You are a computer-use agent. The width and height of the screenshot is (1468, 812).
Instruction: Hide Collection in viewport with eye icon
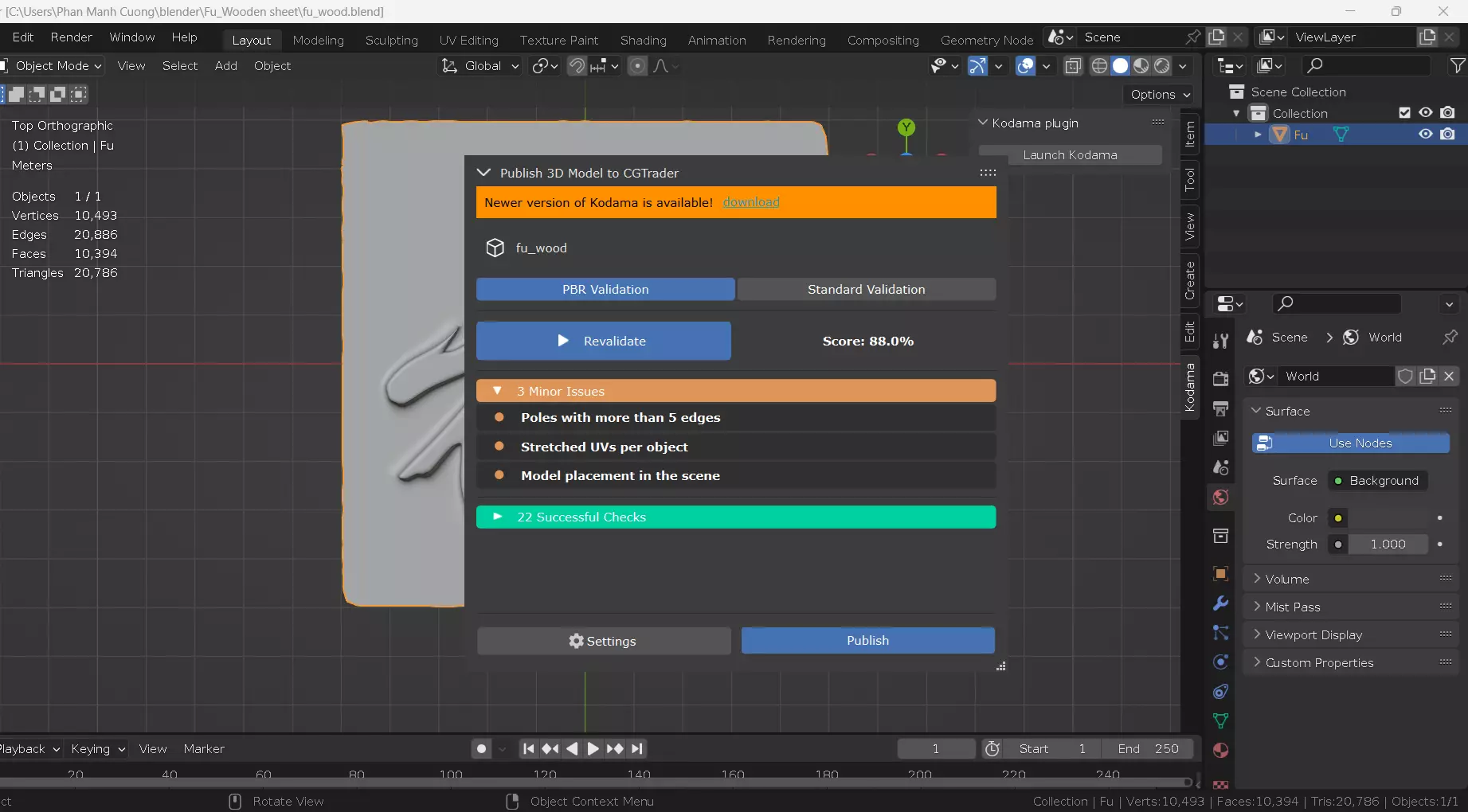coord(1426,113)
